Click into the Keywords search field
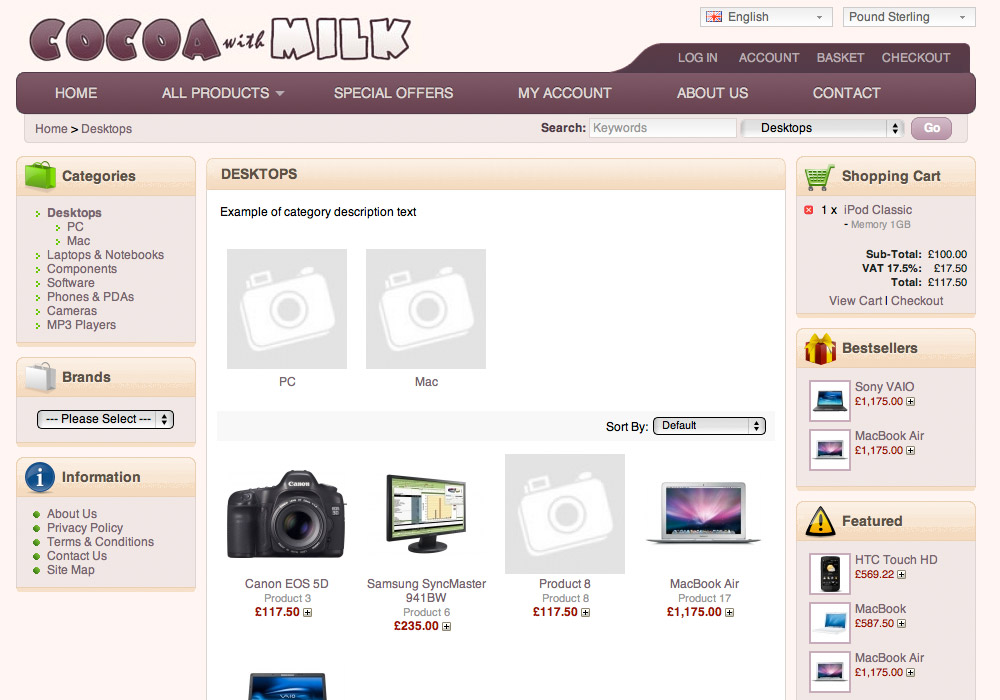This screenshot has height=700, width=1000. (663, 128)
